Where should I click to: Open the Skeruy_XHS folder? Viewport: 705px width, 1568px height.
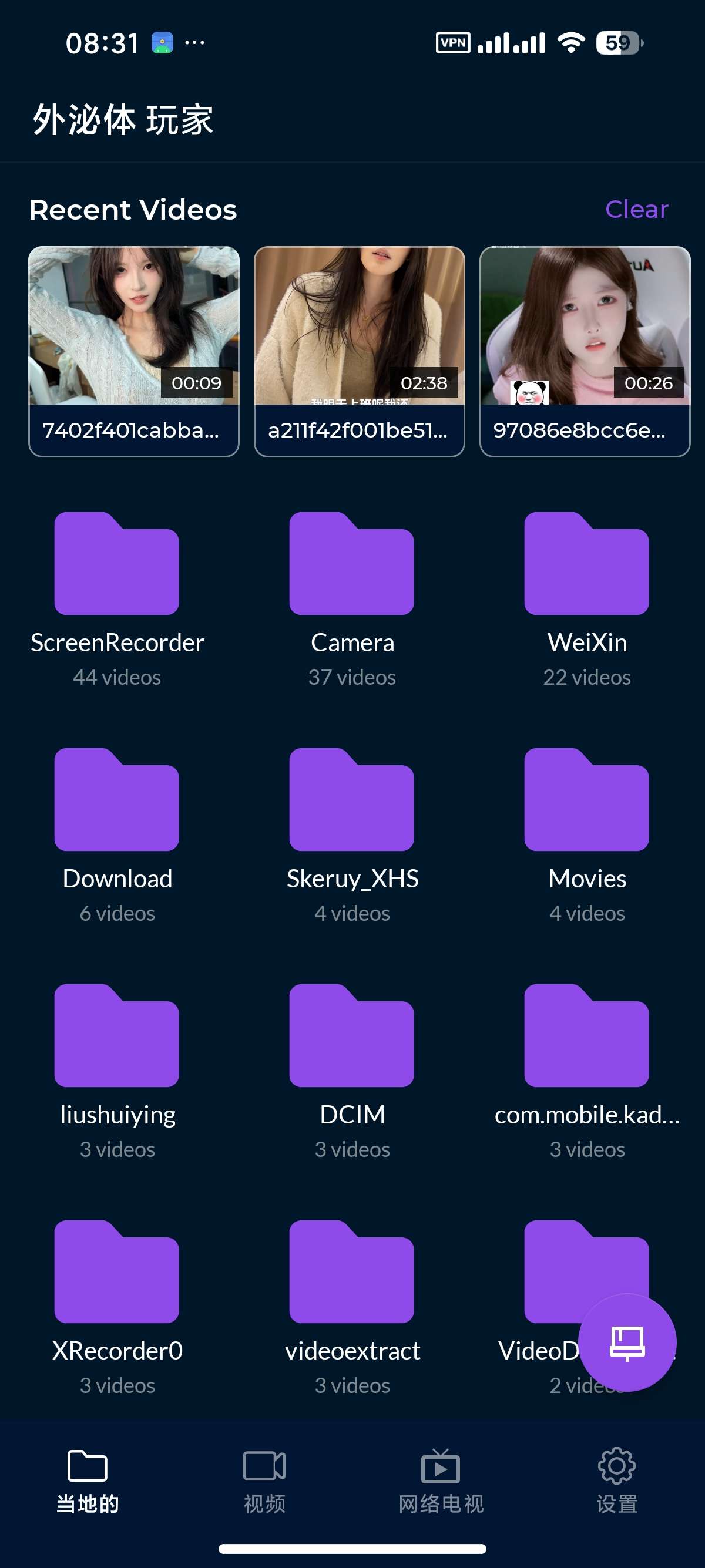pos(352,799)
